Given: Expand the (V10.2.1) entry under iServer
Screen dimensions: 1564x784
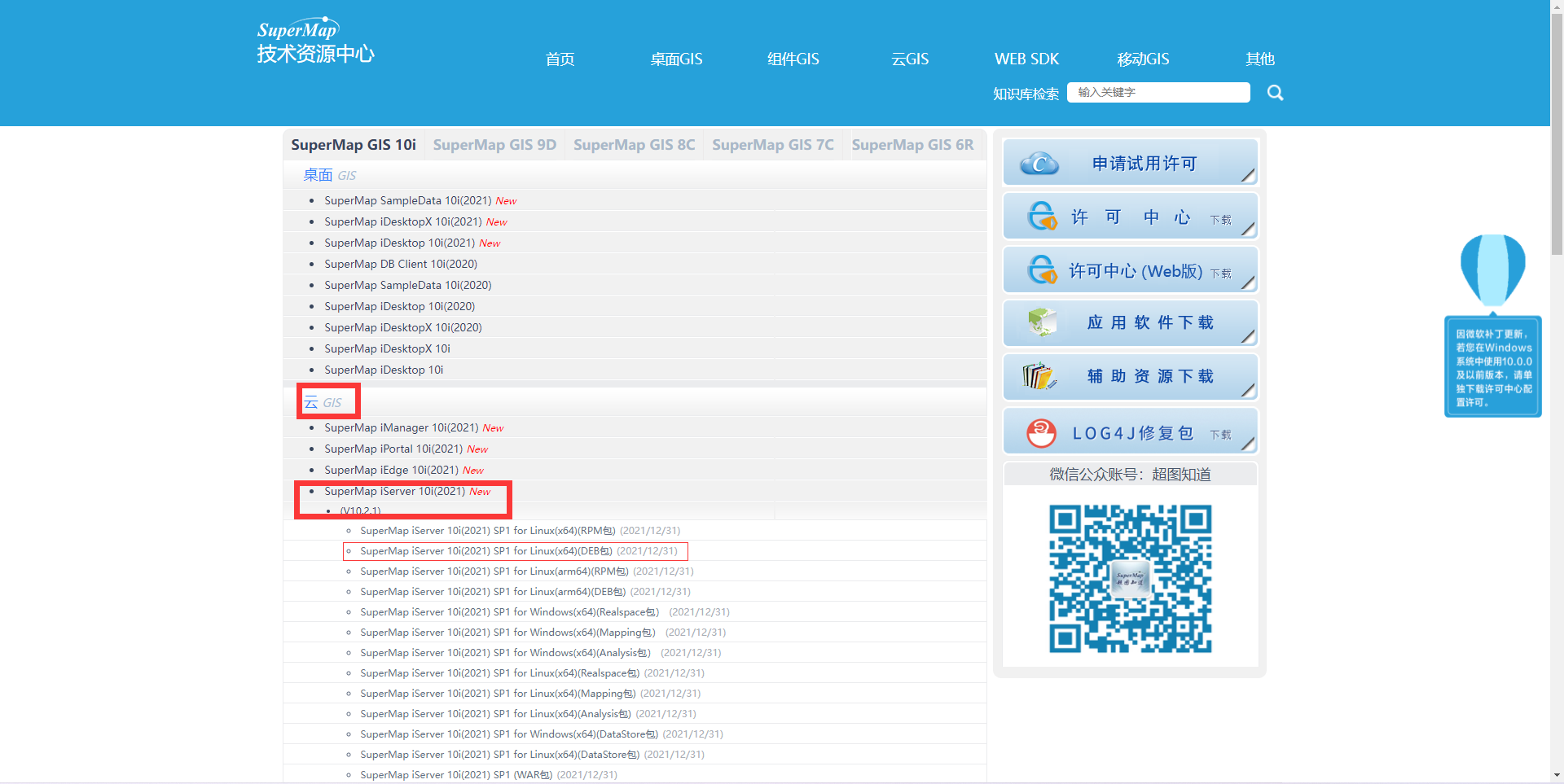Looking at the screenshot, I should coord(360,510).
